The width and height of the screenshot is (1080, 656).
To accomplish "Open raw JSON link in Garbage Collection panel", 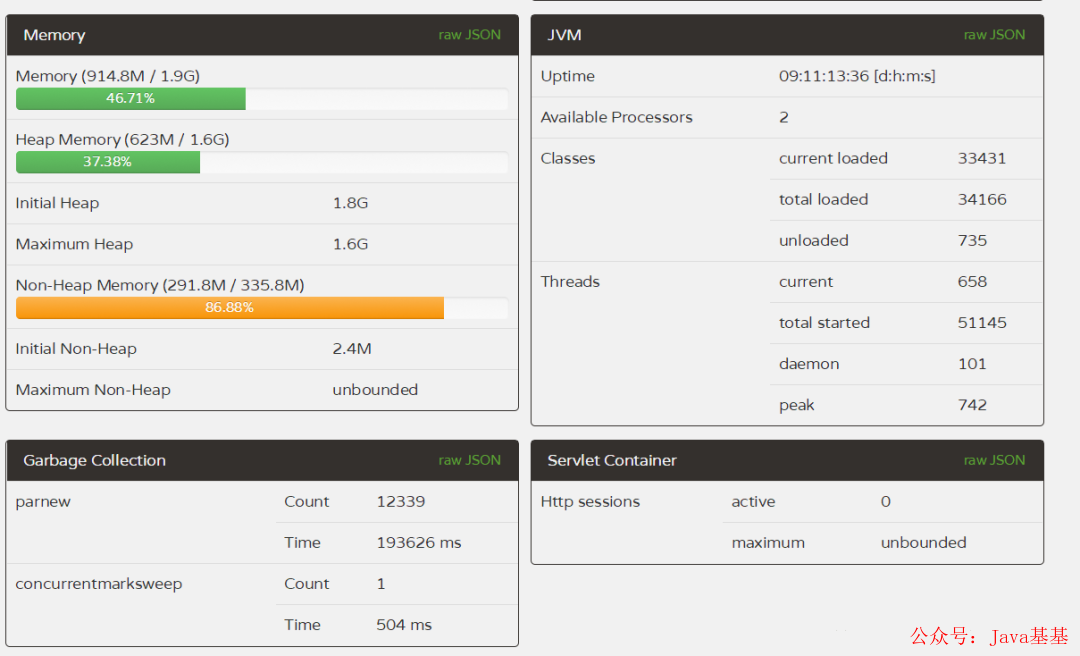I will pyautogui.click(x=469, y=460).
